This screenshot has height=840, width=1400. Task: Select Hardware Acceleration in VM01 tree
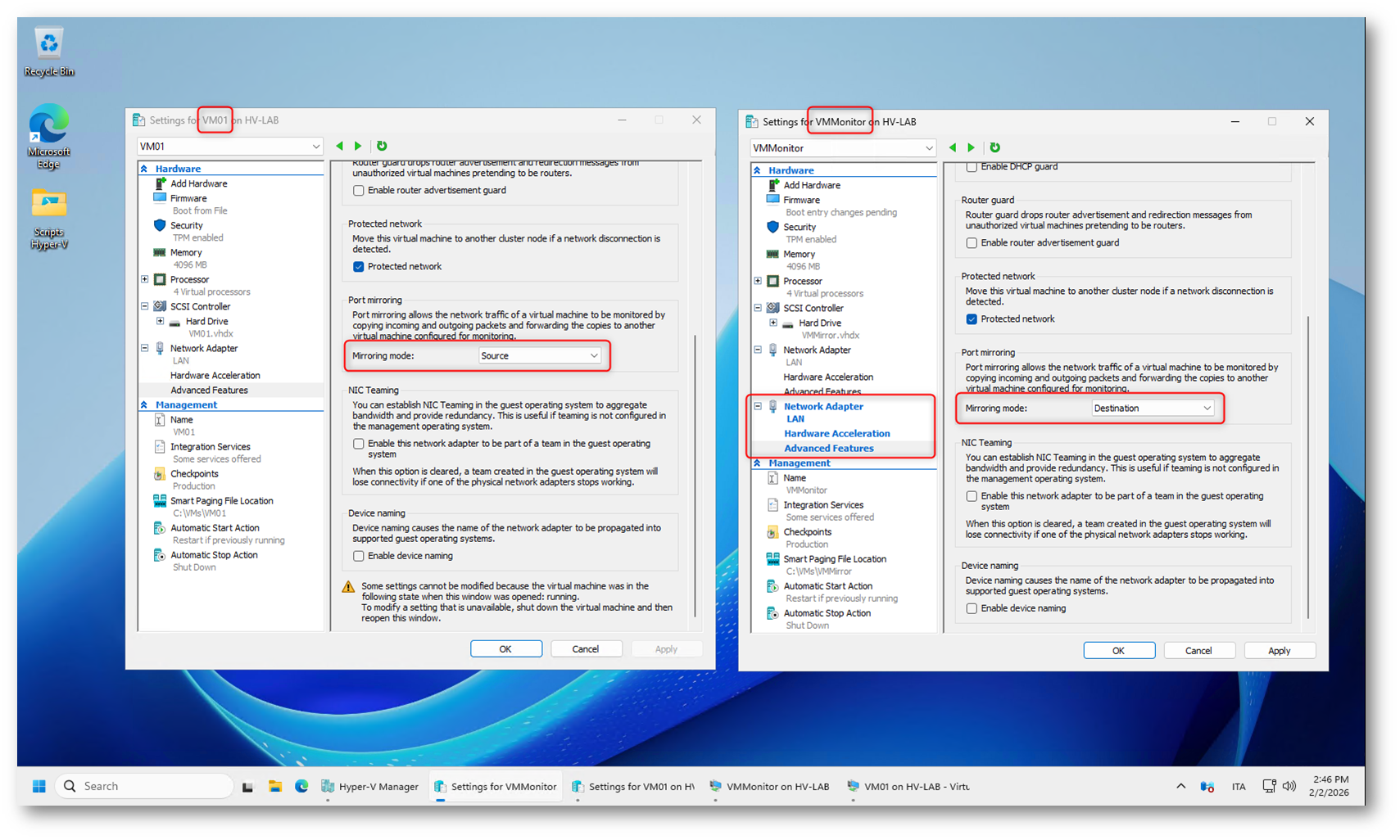click(215, 376)
